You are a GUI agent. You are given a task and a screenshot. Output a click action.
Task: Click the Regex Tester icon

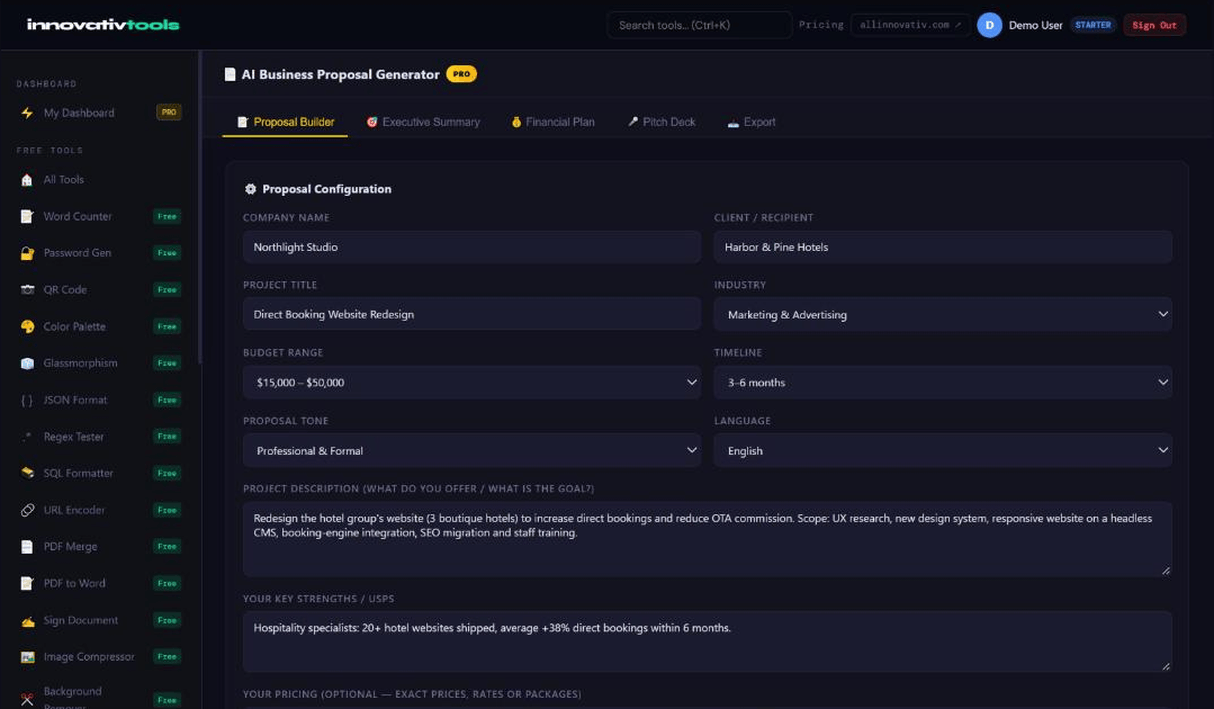(27, 437)
